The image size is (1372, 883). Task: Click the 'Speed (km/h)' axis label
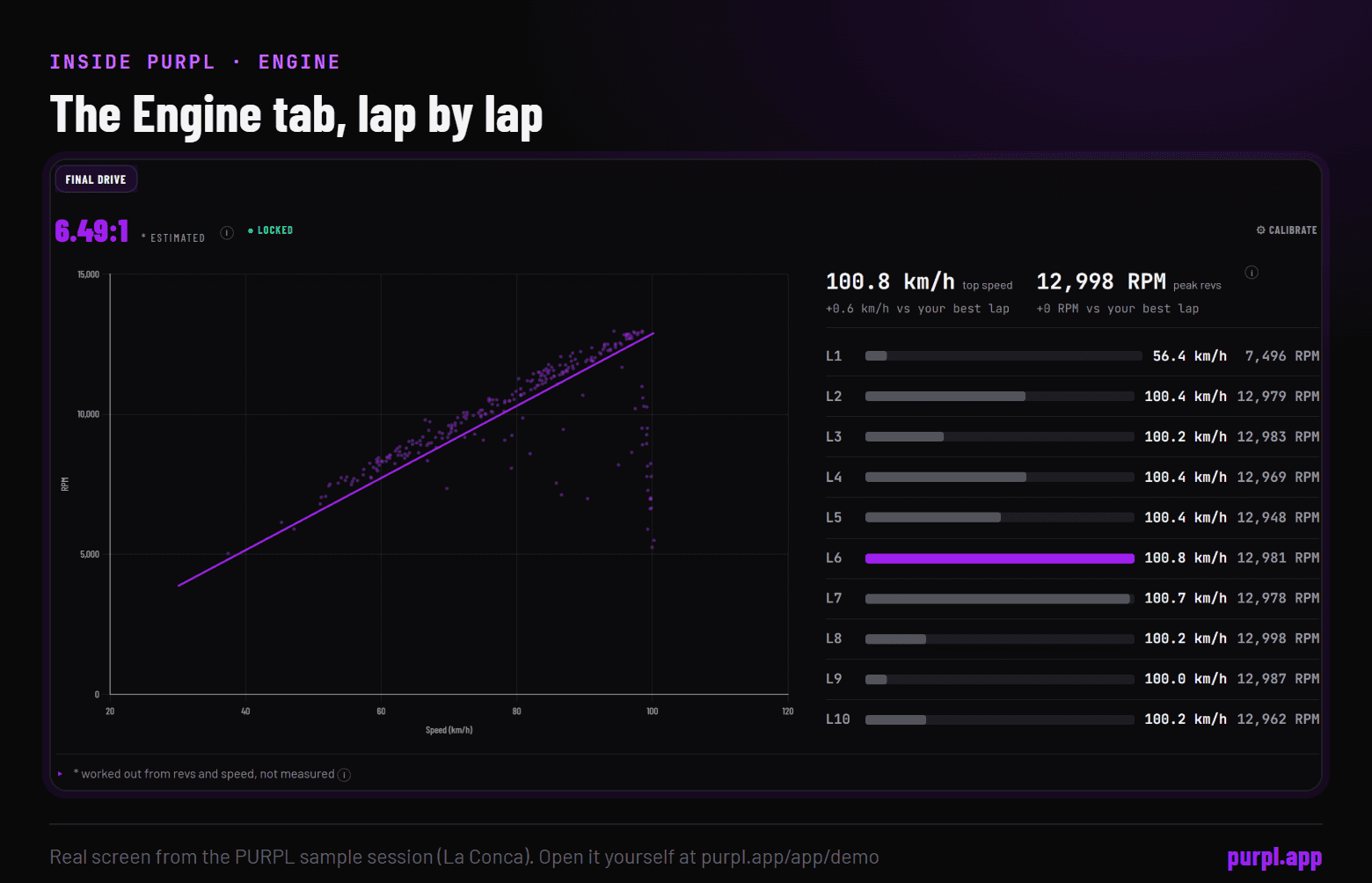click(x=449, y=730)
